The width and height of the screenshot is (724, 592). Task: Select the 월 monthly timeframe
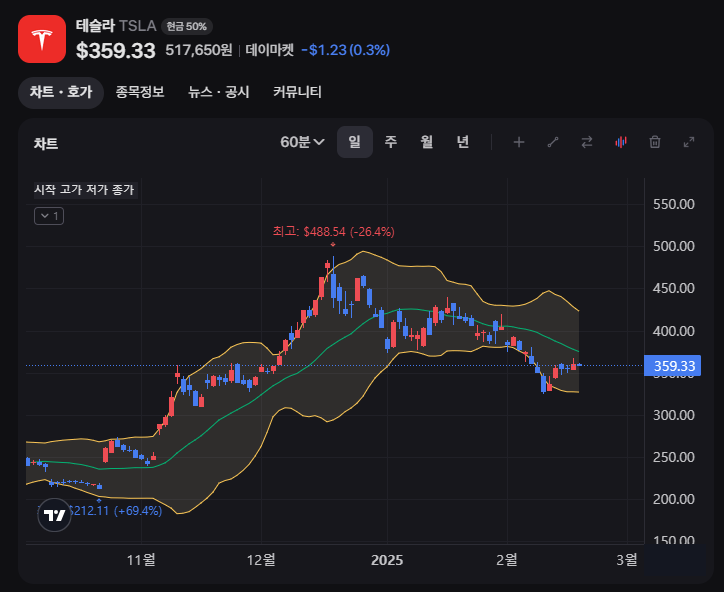click(427, 142)
